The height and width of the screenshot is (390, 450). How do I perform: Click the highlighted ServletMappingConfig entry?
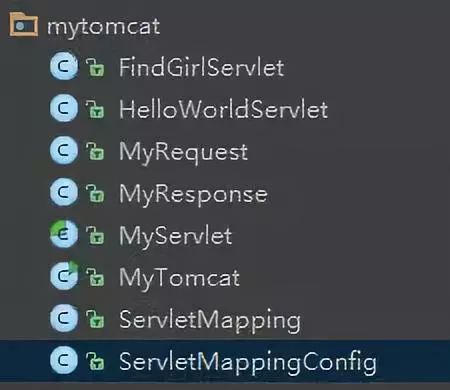225,361
